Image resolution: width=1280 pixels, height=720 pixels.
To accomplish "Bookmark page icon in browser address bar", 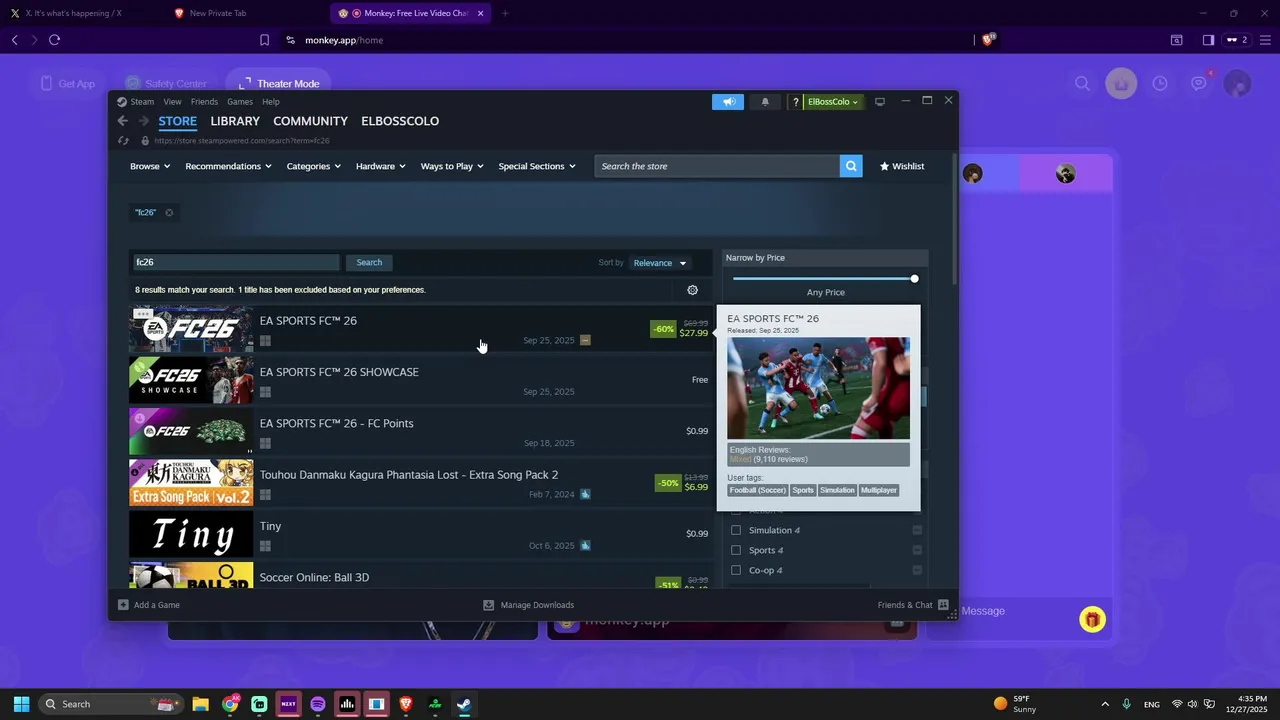I will 264,40.
